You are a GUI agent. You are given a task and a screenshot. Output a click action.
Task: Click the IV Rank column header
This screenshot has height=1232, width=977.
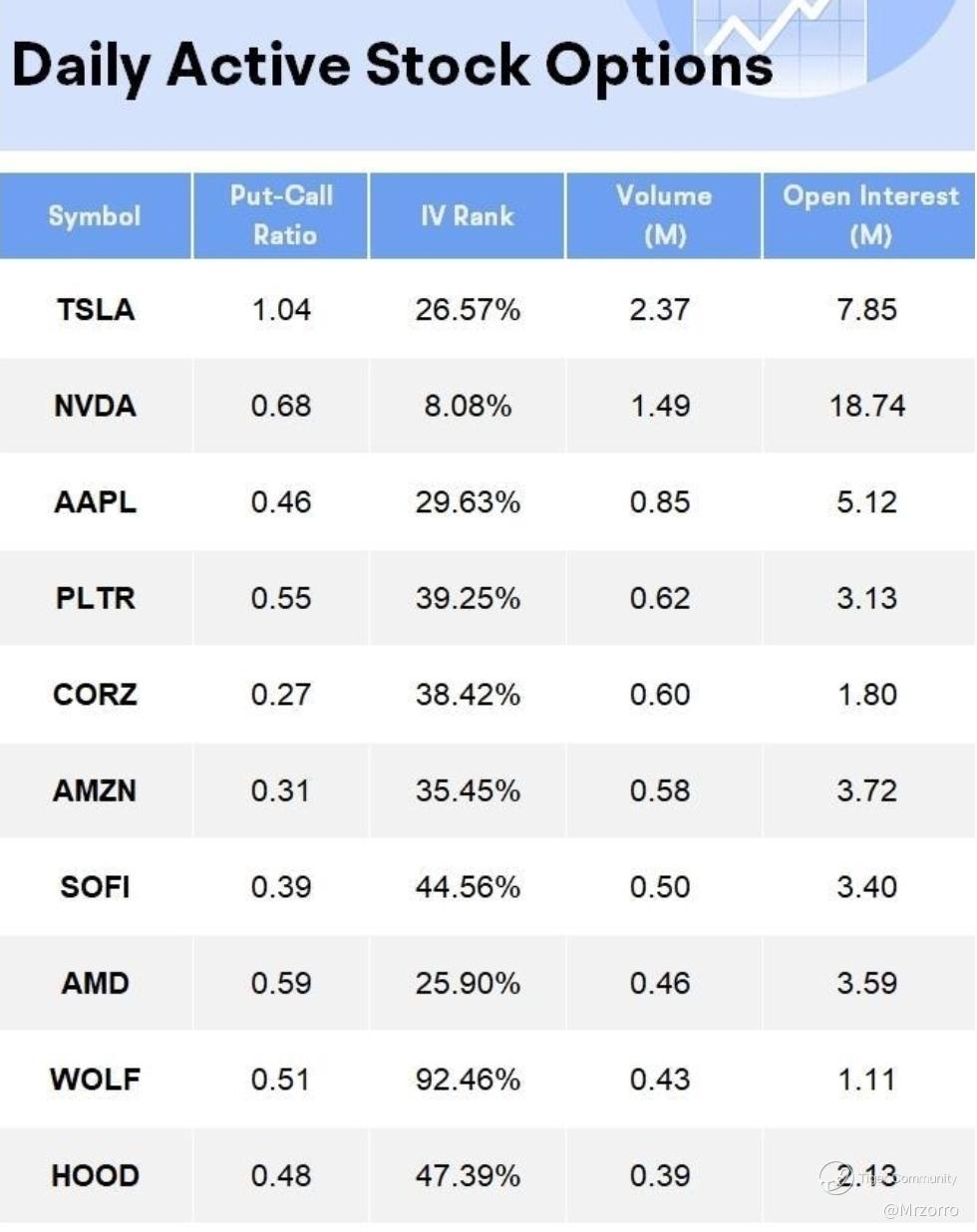tap(467, 215)
